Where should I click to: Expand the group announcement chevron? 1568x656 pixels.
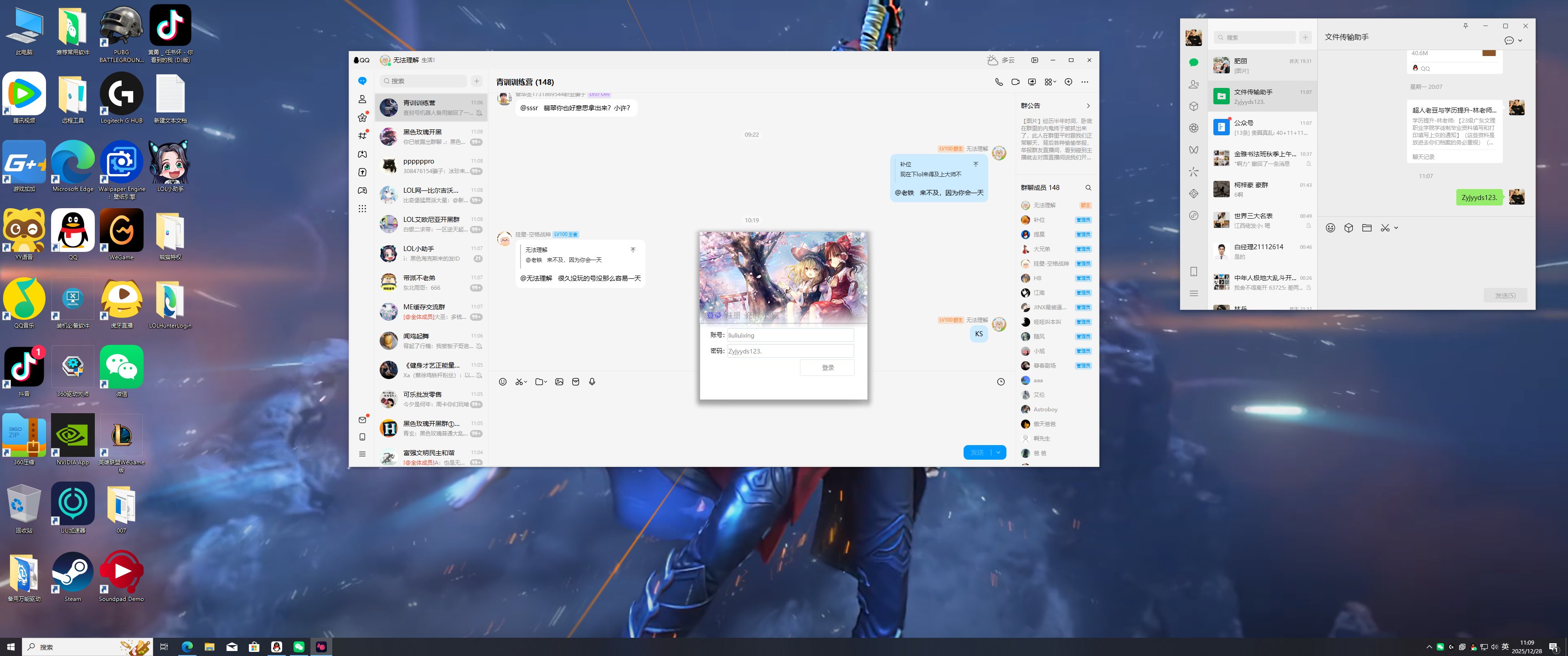click(1088, 106)
